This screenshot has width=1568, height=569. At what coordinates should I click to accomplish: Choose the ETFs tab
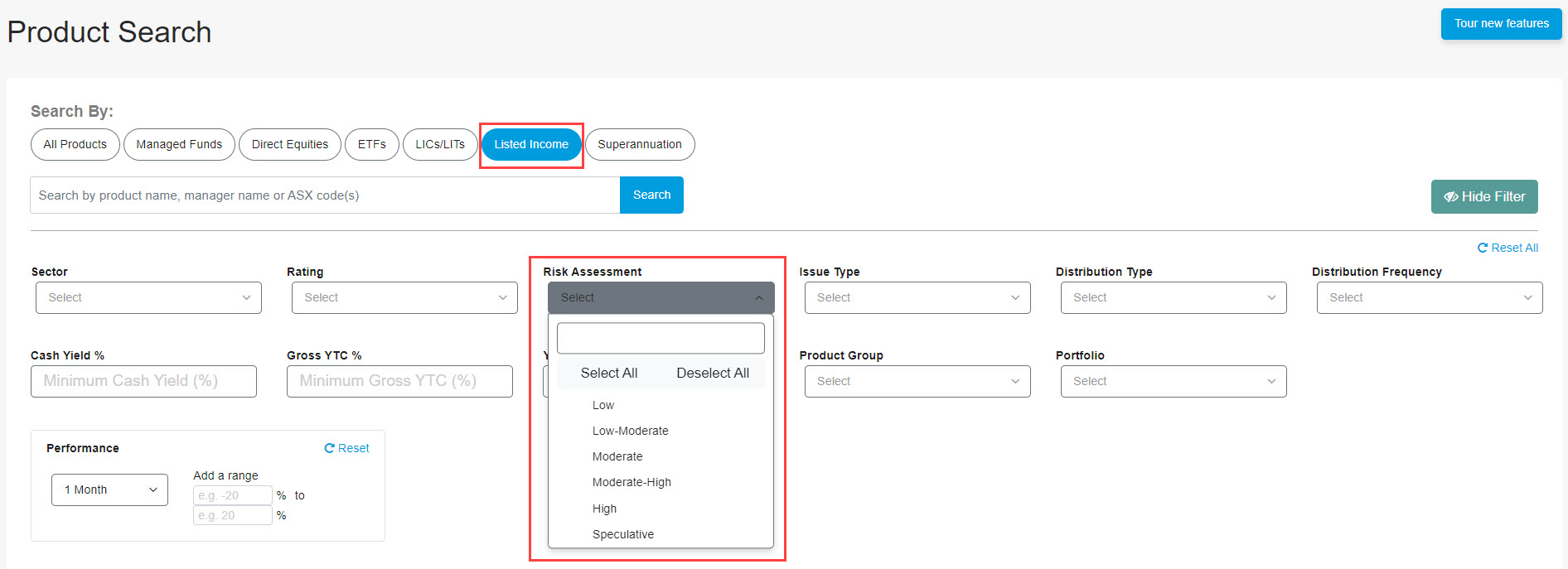click(372, 144)
